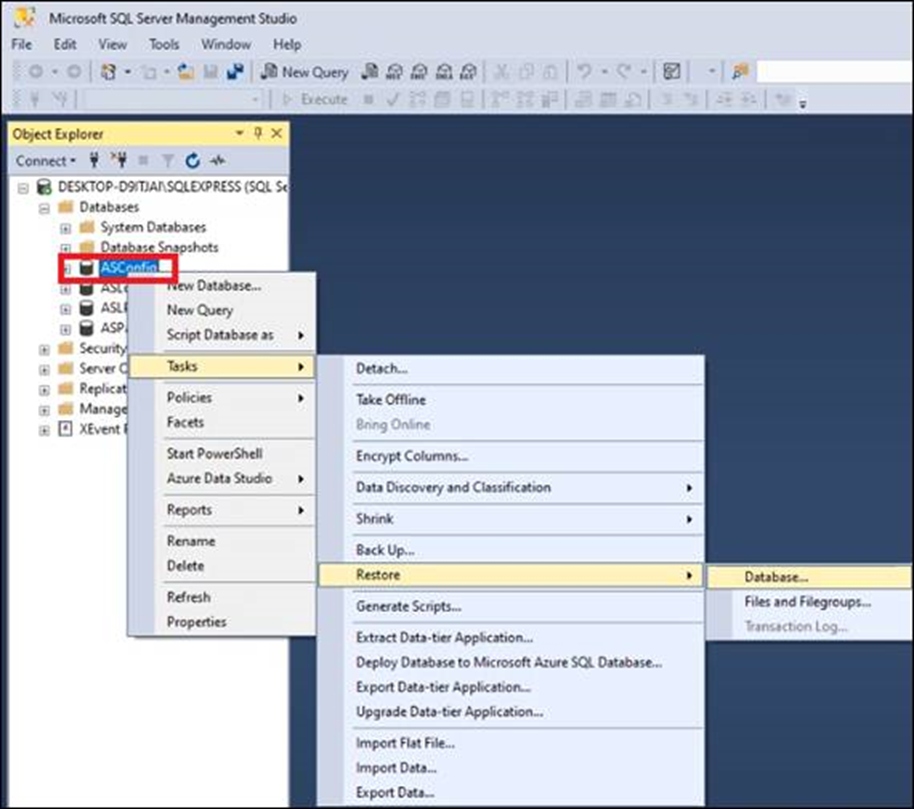Viewport: 914px width, 809px height.
Task: Choose New Database... from context menu
Action: point(222,286)
